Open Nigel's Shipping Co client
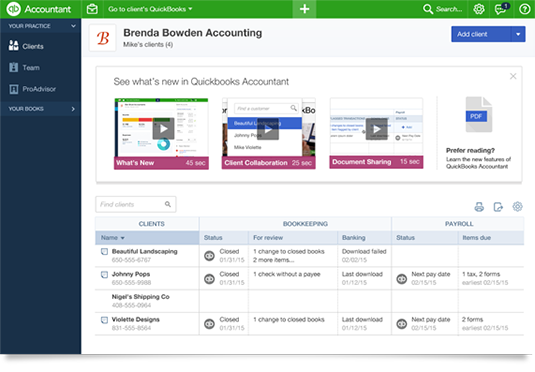The width and height of the screenshot is (535, 372). (141, 297)
